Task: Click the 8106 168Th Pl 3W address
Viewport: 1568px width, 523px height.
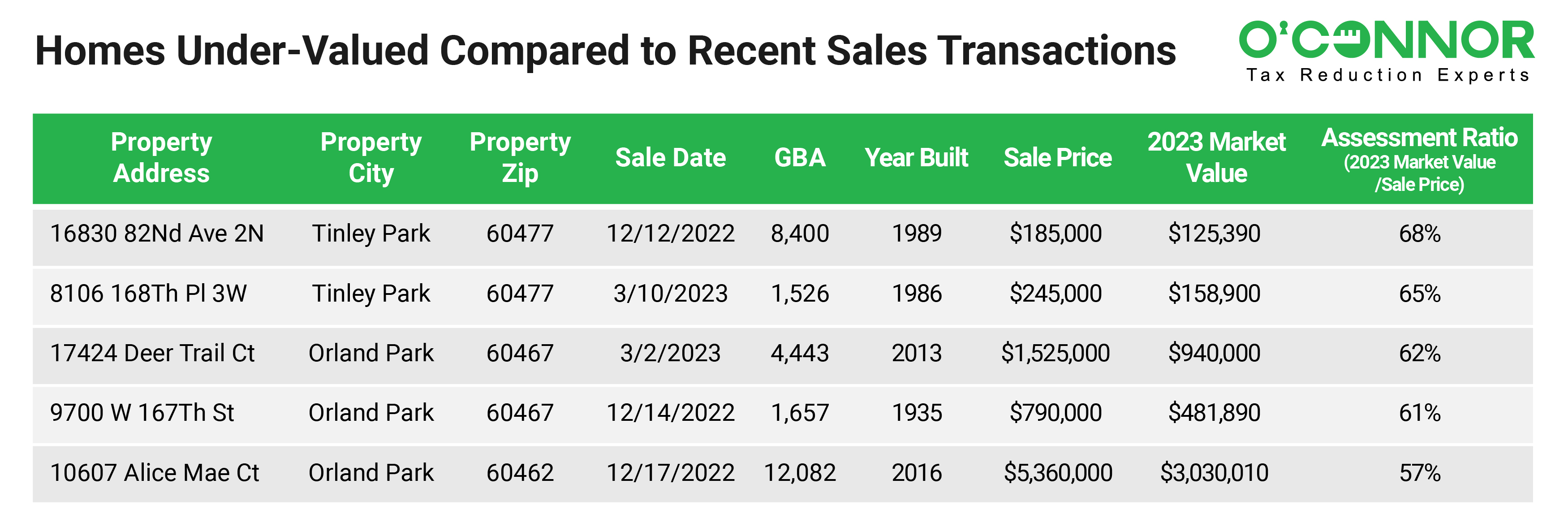Action: click(148, 294)
